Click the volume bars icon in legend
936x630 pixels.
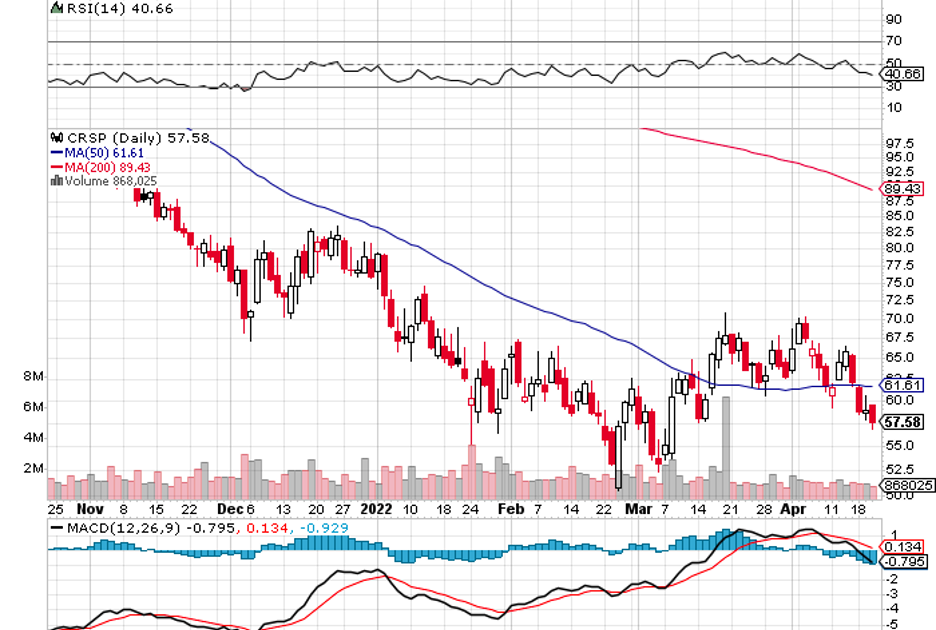pos(55,181)
